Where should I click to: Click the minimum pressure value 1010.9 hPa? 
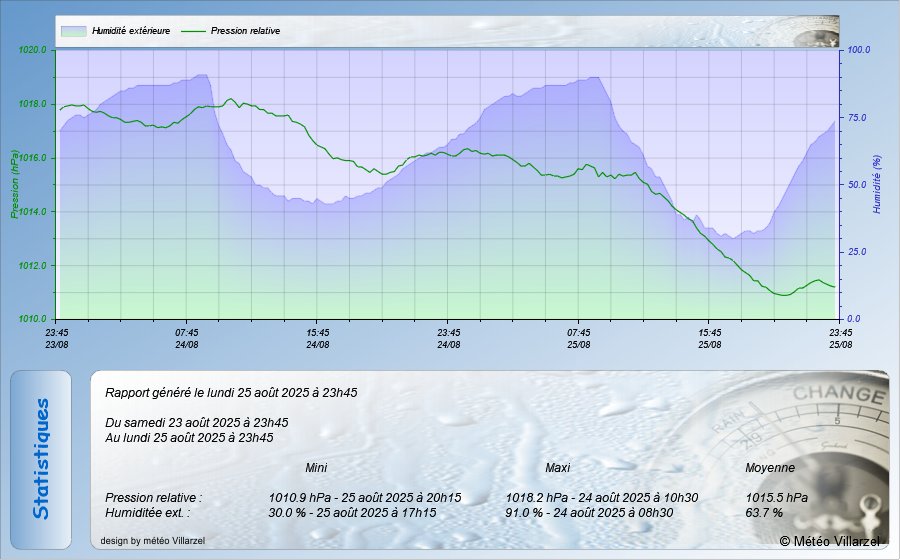tap(294, 497)
